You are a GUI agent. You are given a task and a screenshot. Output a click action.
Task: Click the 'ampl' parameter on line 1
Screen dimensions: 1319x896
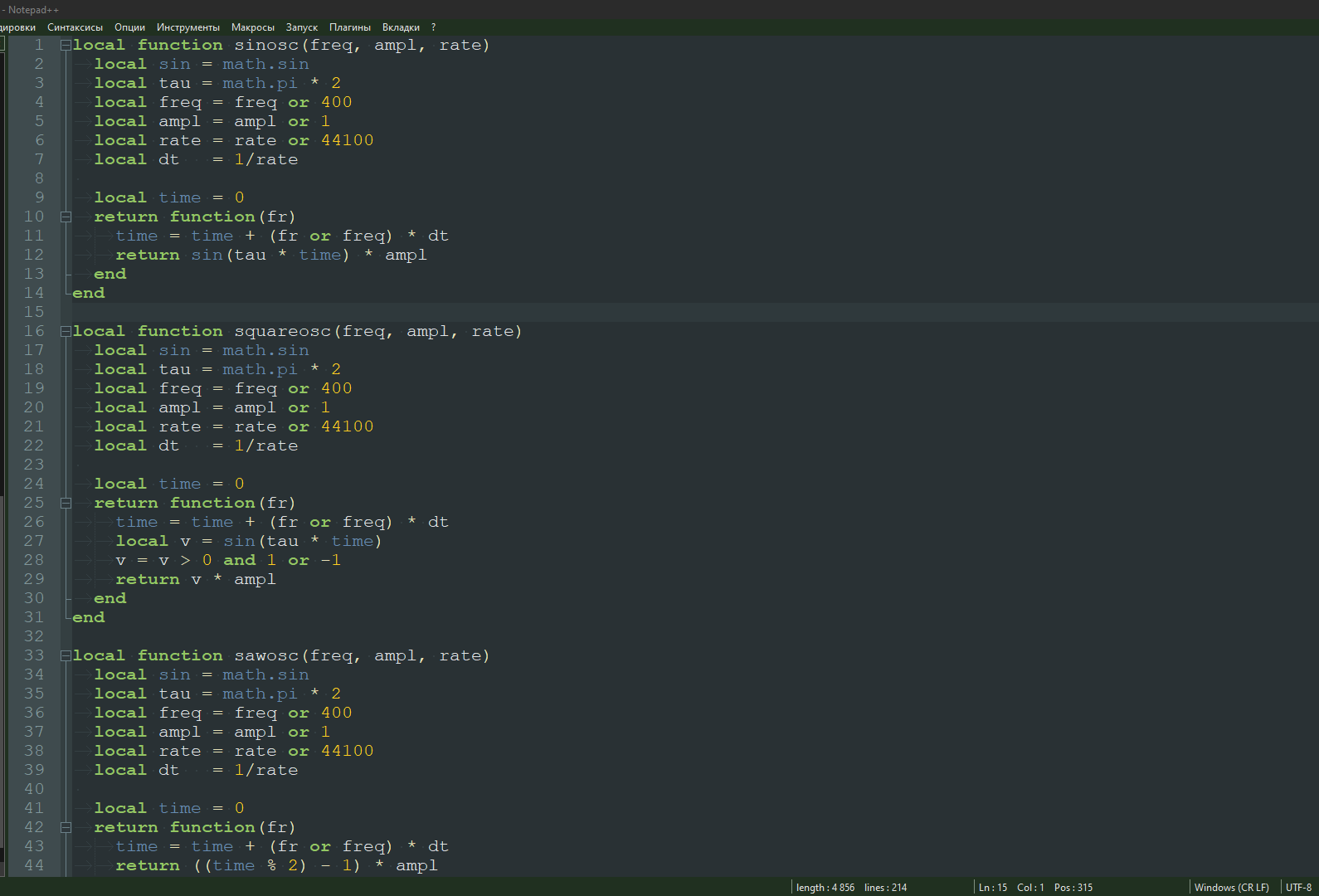point(396,45)
